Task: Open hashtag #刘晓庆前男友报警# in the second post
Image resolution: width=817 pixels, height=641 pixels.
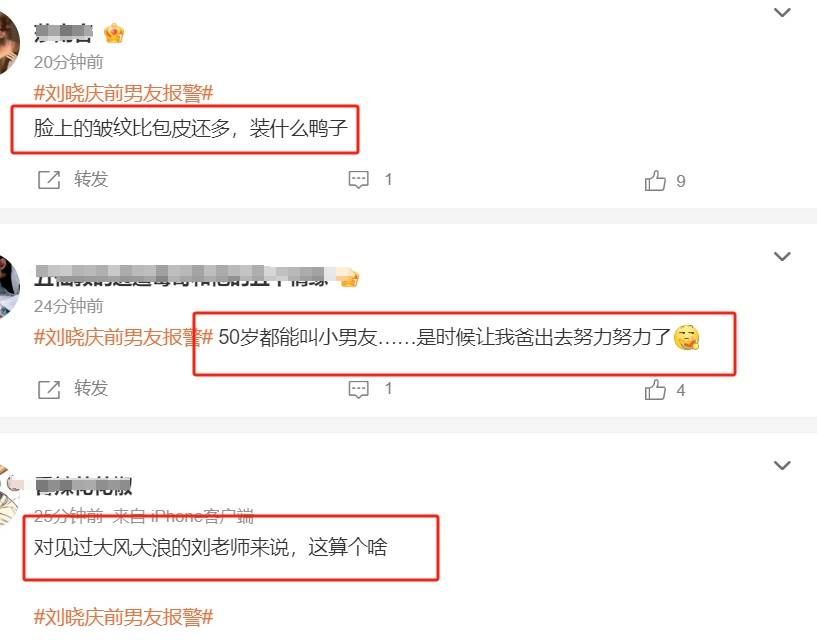Action: 123,337
